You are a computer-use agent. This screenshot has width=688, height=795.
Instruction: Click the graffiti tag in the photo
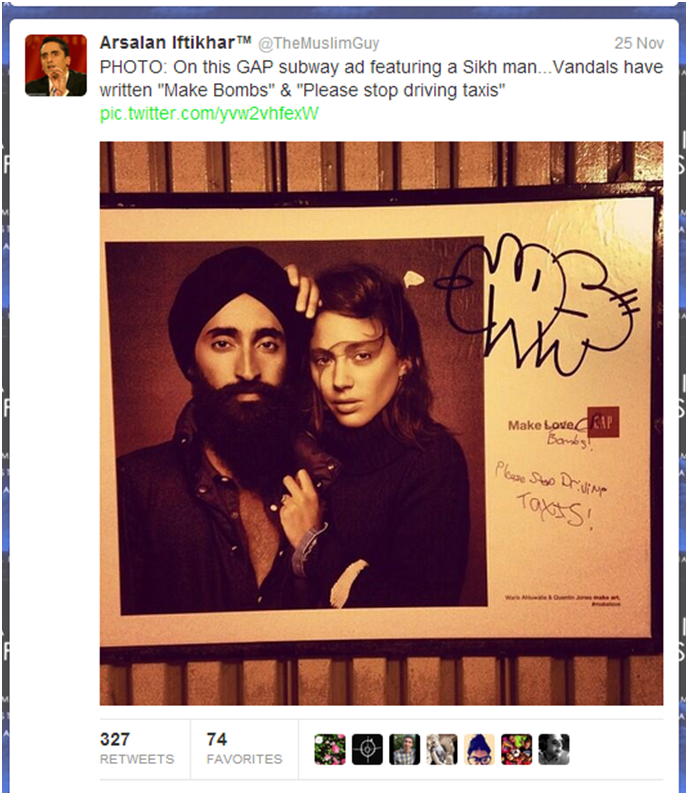(537, 304)
